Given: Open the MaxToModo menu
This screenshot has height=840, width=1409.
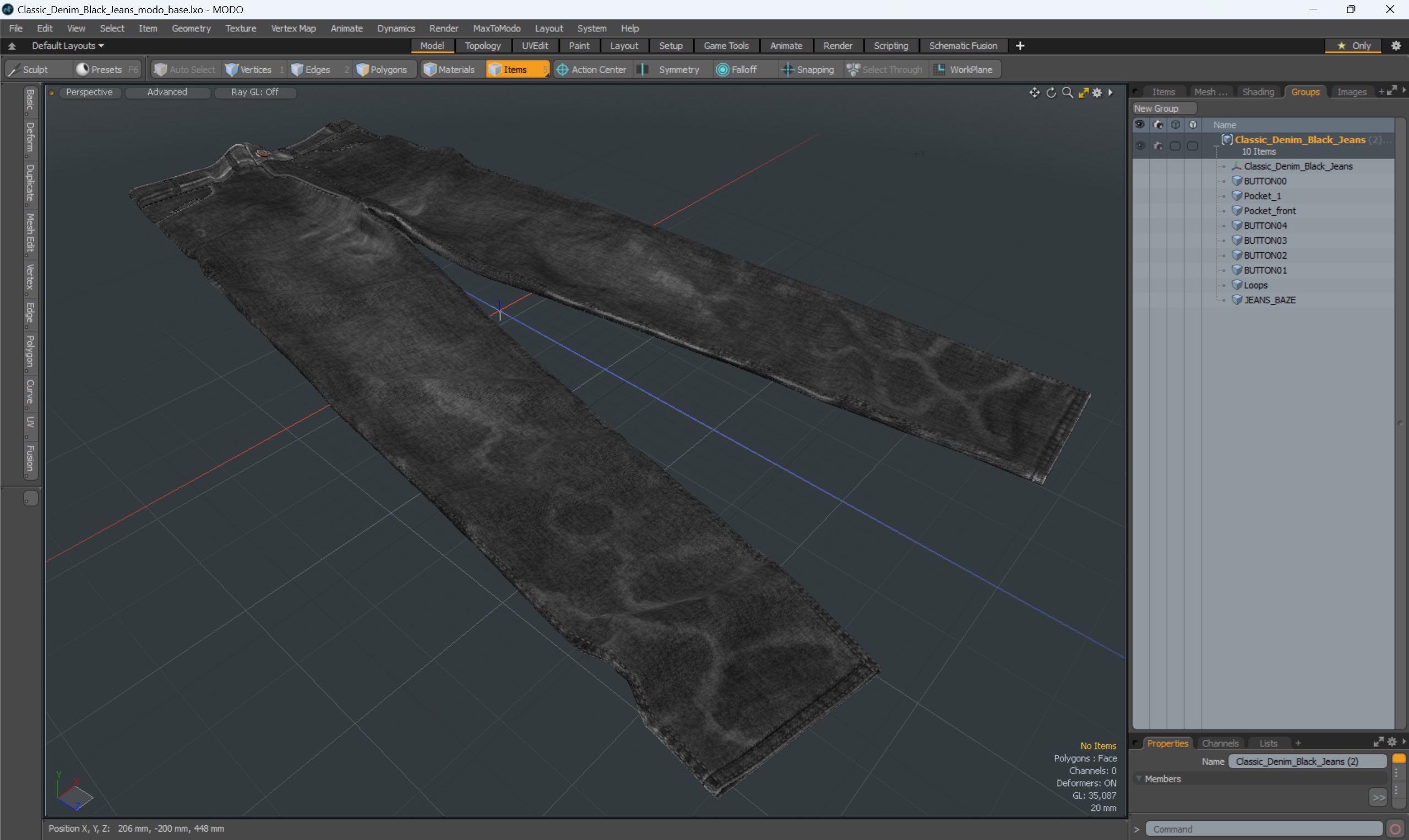Looking at the screenshot, I should (x=497, y=28).
